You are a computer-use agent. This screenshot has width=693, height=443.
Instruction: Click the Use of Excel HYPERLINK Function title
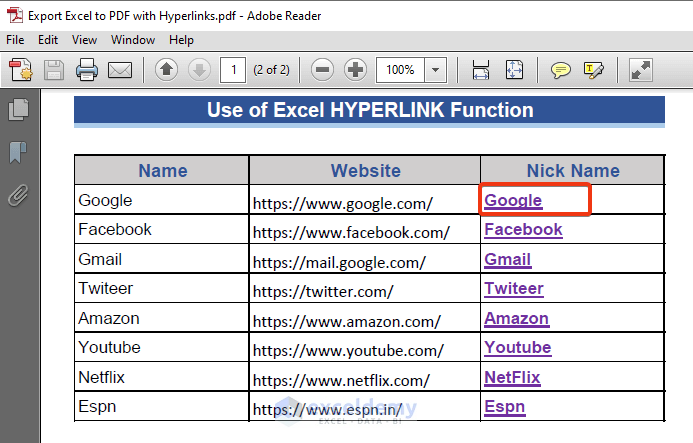(x=370, y=110)
